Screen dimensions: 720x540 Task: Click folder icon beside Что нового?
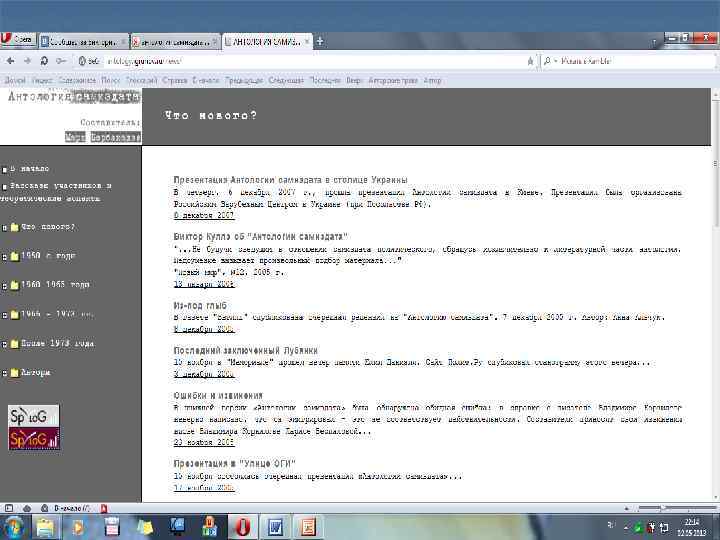[14, 227]
